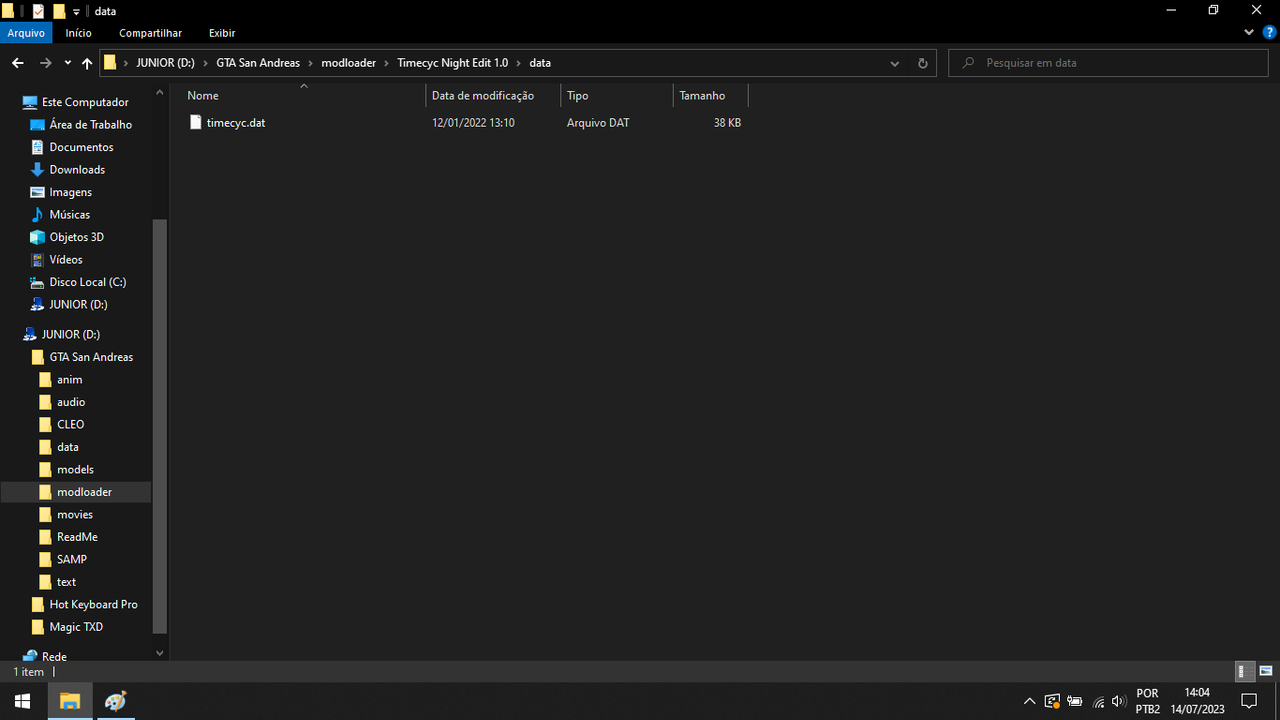
Task: Click the navigation pane scrollbar
Action: [160, 425]
